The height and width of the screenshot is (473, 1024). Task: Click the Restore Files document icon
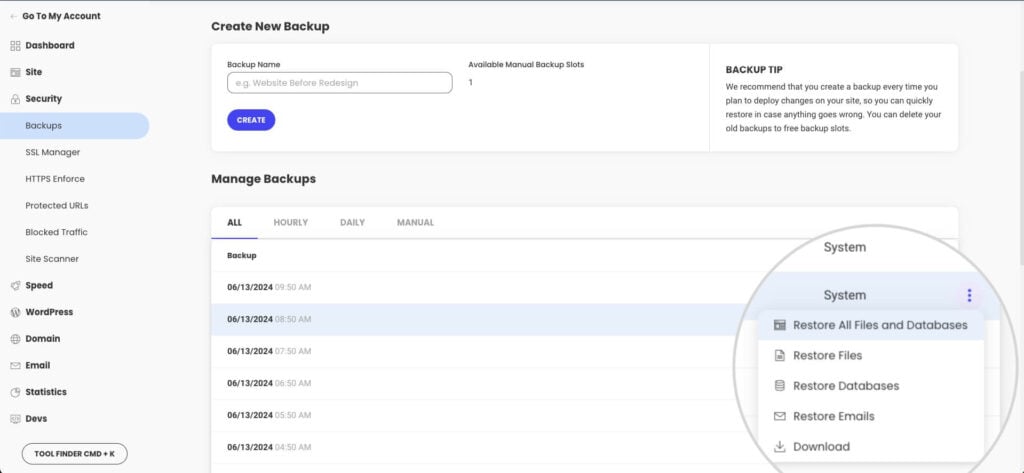pyautogui.click(x=779, y=355)
